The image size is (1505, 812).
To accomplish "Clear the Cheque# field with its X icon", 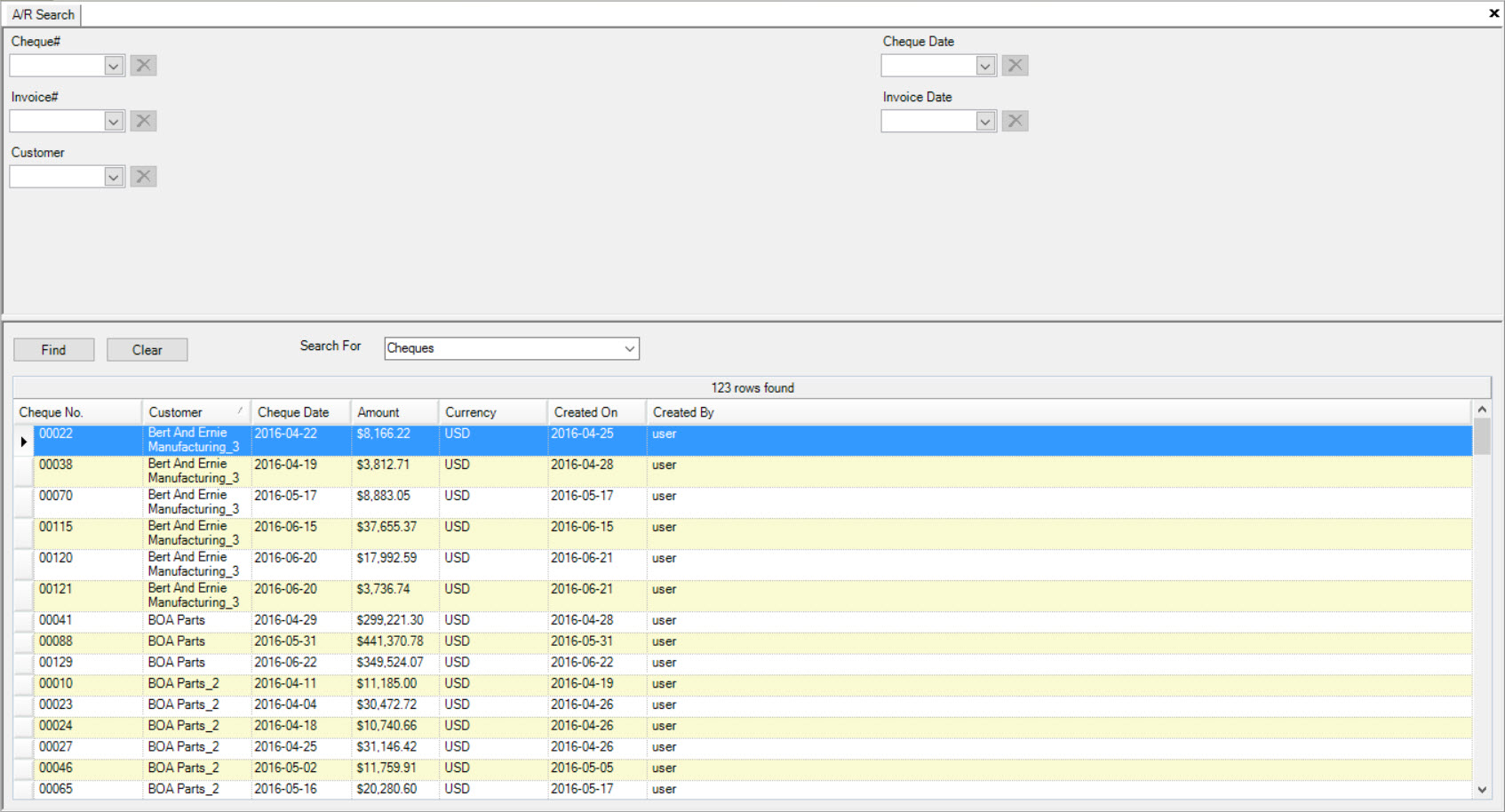I will click(x=143, y=66).
